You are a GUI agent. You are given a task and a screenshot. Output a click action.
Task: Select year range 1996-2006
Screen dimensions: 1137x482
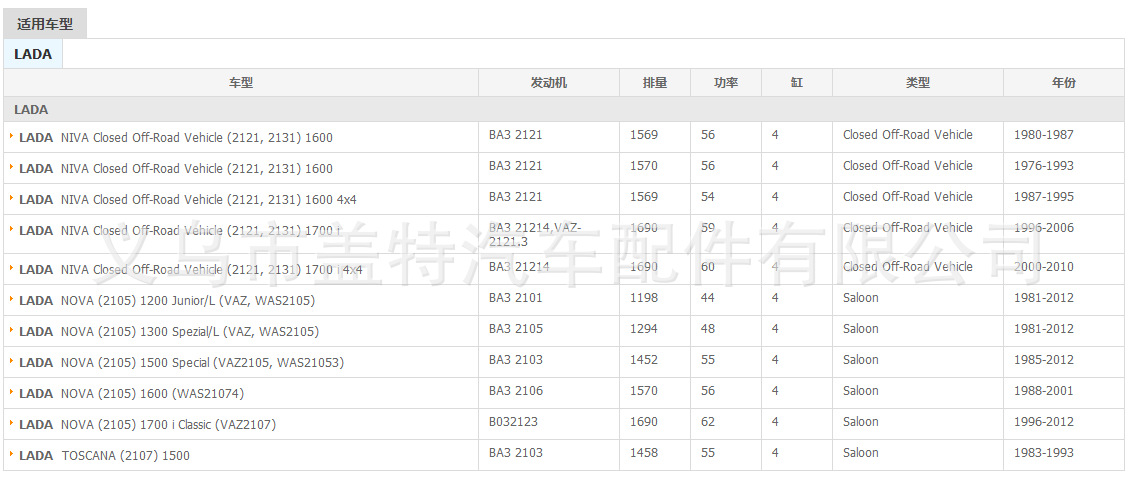(1043, 228)
